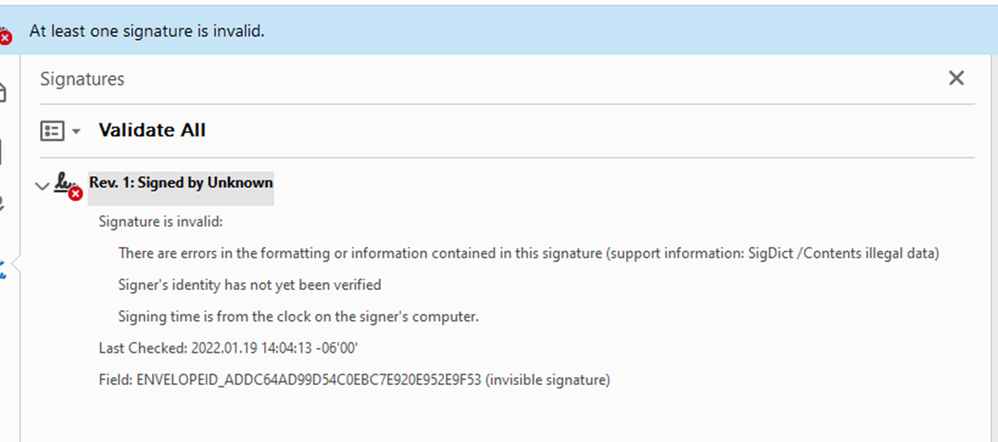Select "Signer's identity has not yet been verified"
Image resolution: width=998 pixels, height=442 pixels.
249,285
